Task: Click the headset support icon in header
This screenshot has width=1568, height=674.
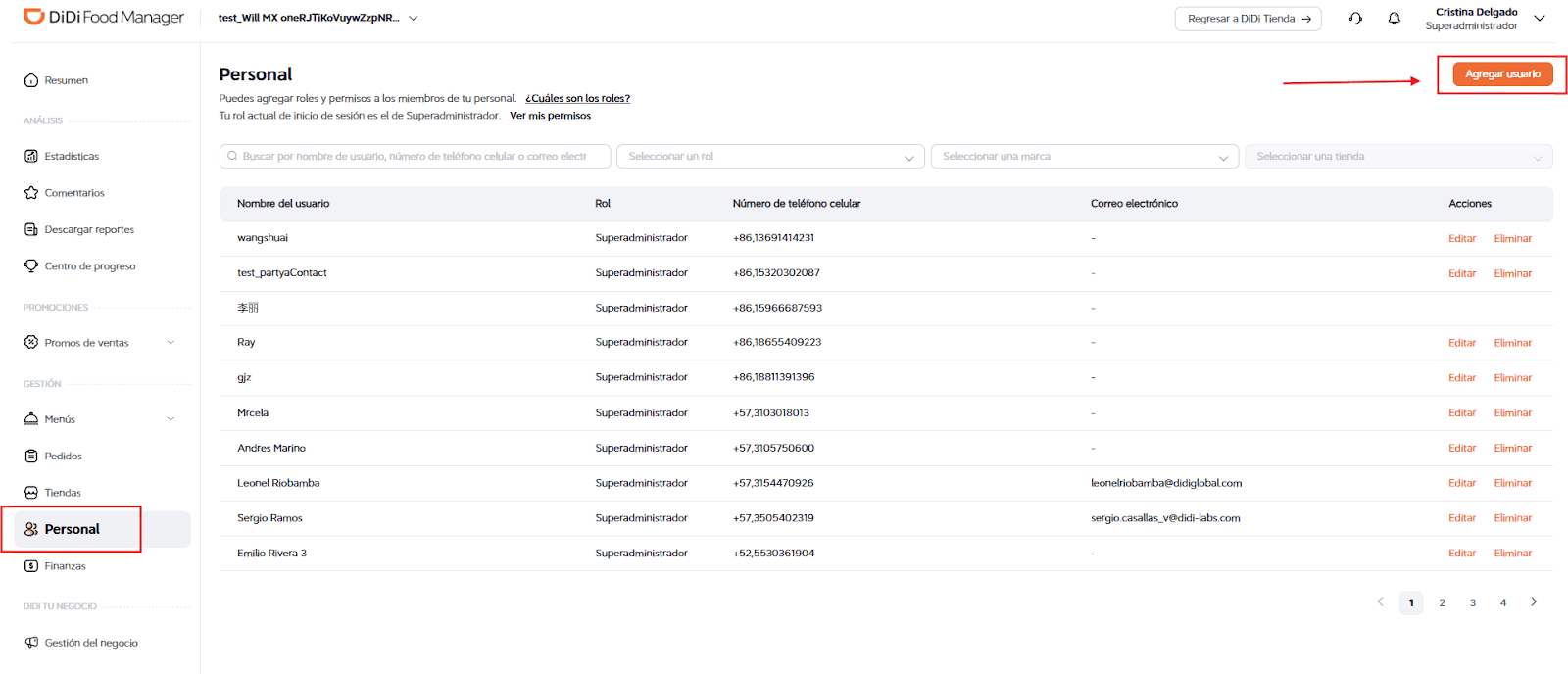Action: (x=1355, y=19)
